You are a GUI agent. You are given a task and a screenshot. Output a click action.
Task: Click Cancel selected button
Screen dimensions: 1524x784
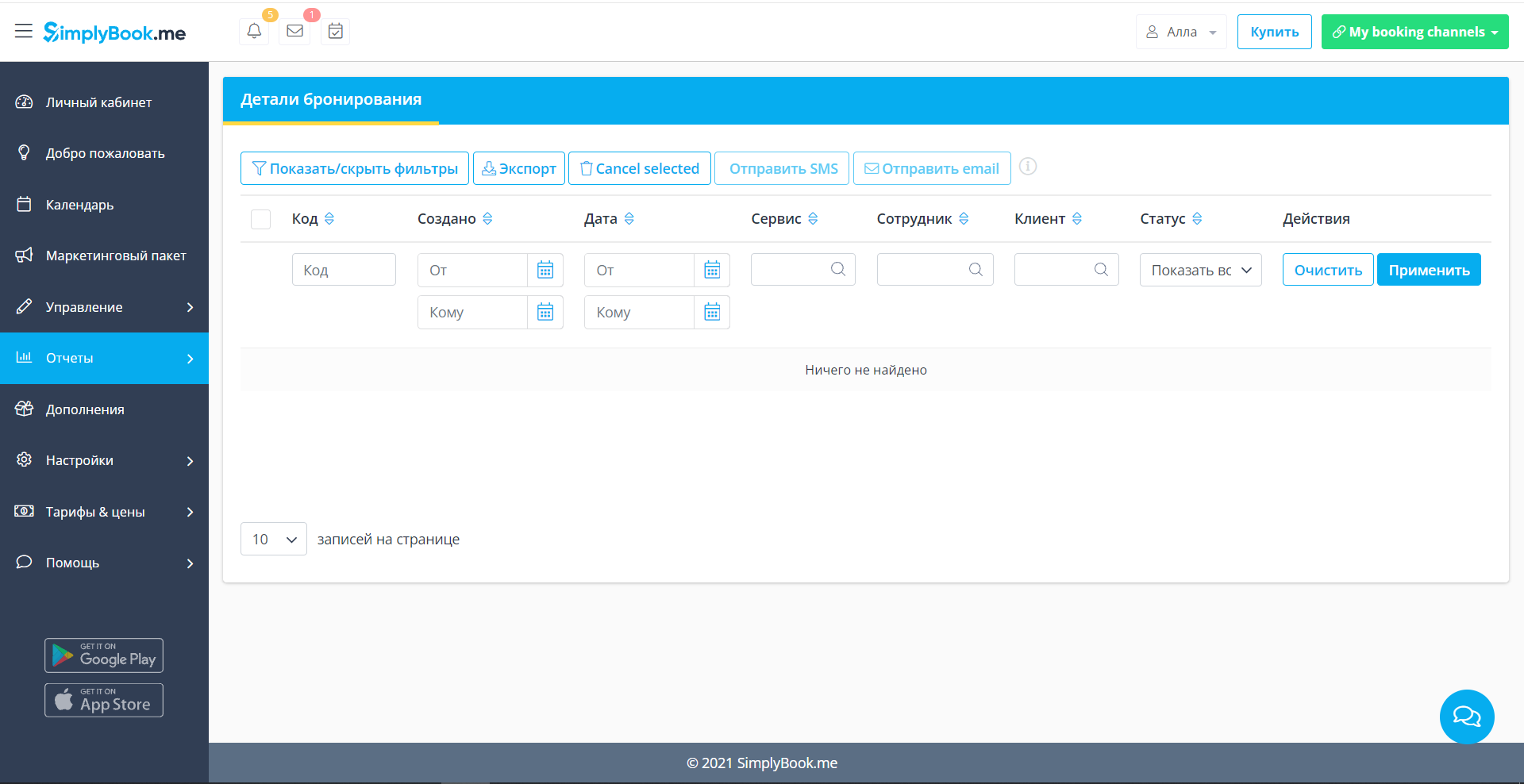[640, 168]
